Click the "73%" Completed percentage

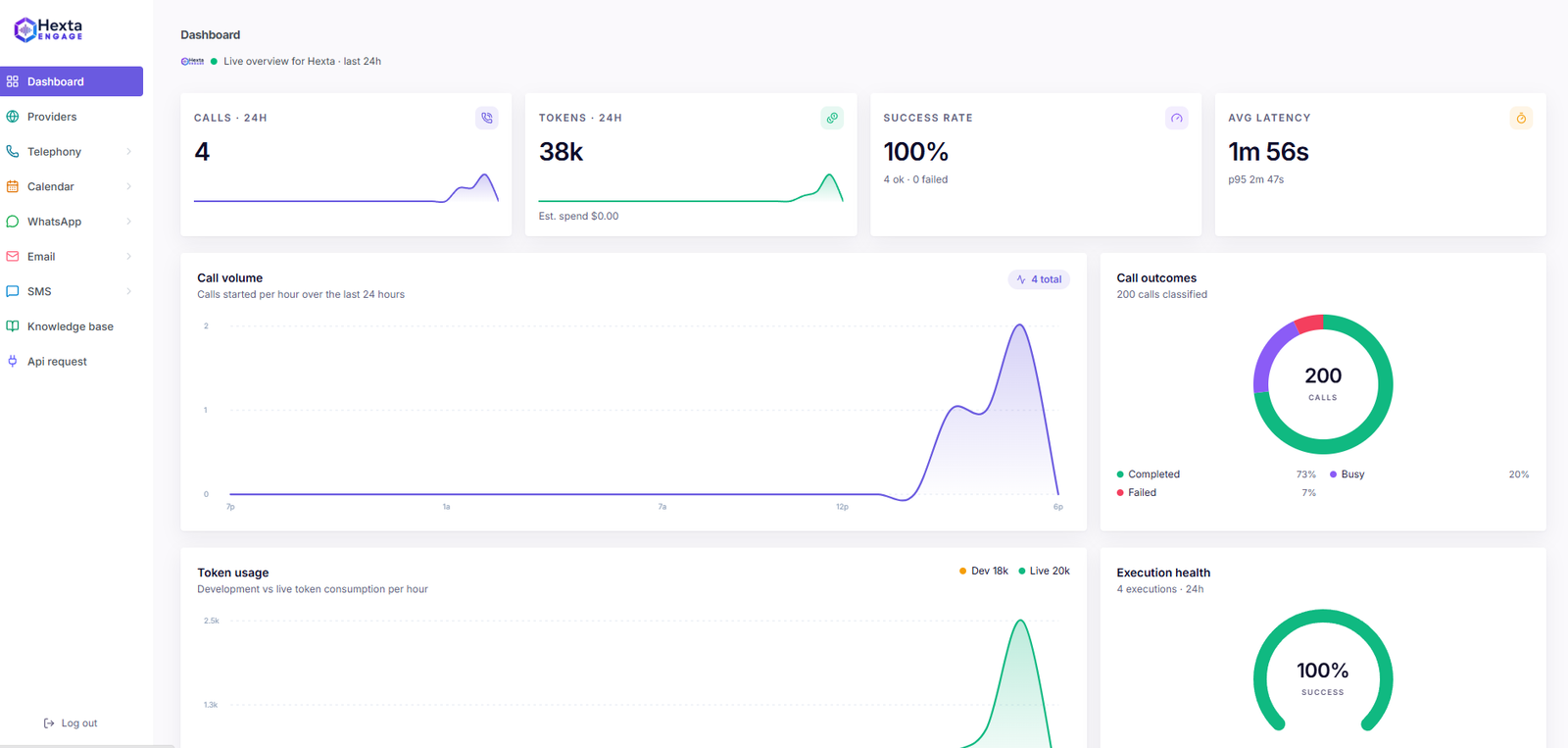(x=1306, y=474)
